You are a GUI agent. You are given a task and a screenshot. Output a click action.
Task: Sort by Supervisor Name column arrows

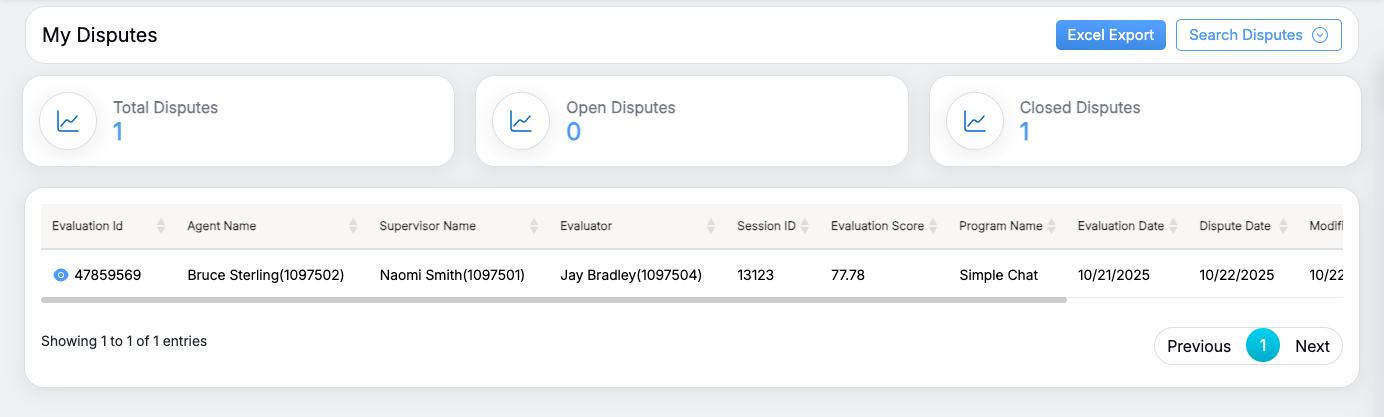tap(534, 226)
